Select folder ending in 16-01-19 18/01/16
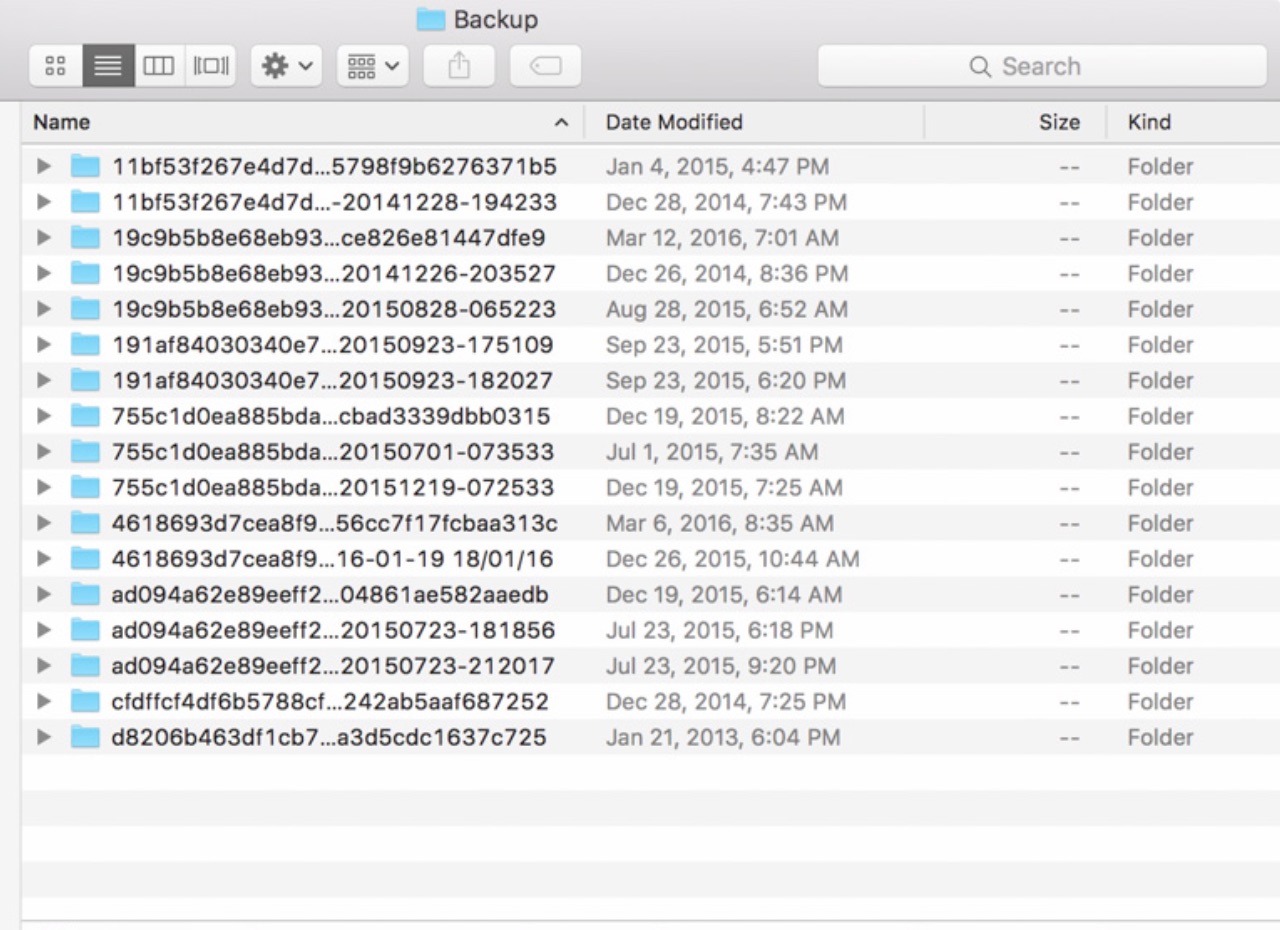Image resolution: width=1280 pixels, height=930 pixels. (332, 559)
